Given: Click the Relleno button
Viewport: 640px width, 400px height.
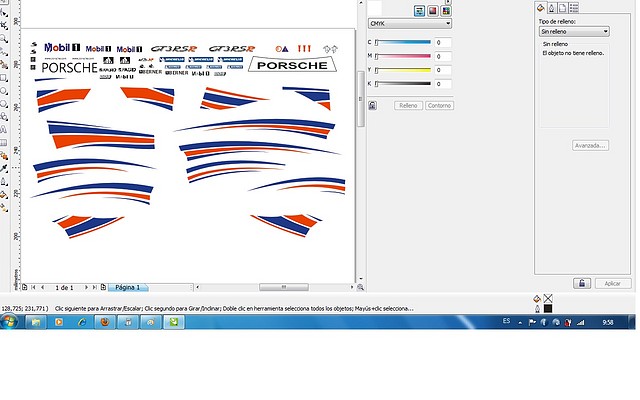Looking at the screenshot, I should point(408,105).
